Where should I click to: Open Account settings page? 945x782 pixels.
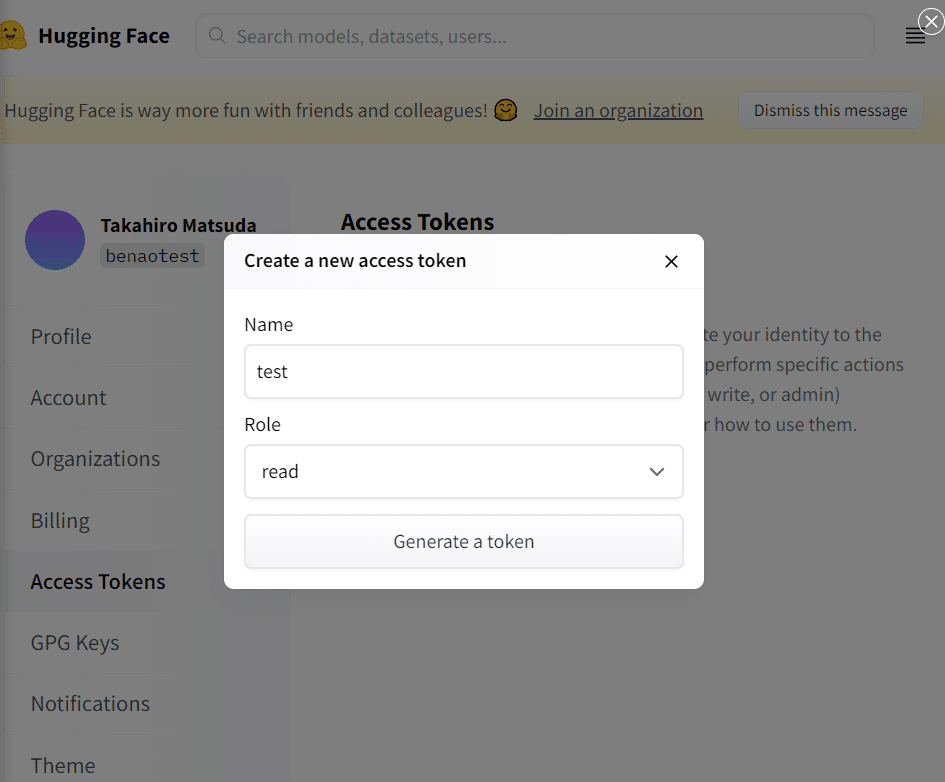[68, 398]
